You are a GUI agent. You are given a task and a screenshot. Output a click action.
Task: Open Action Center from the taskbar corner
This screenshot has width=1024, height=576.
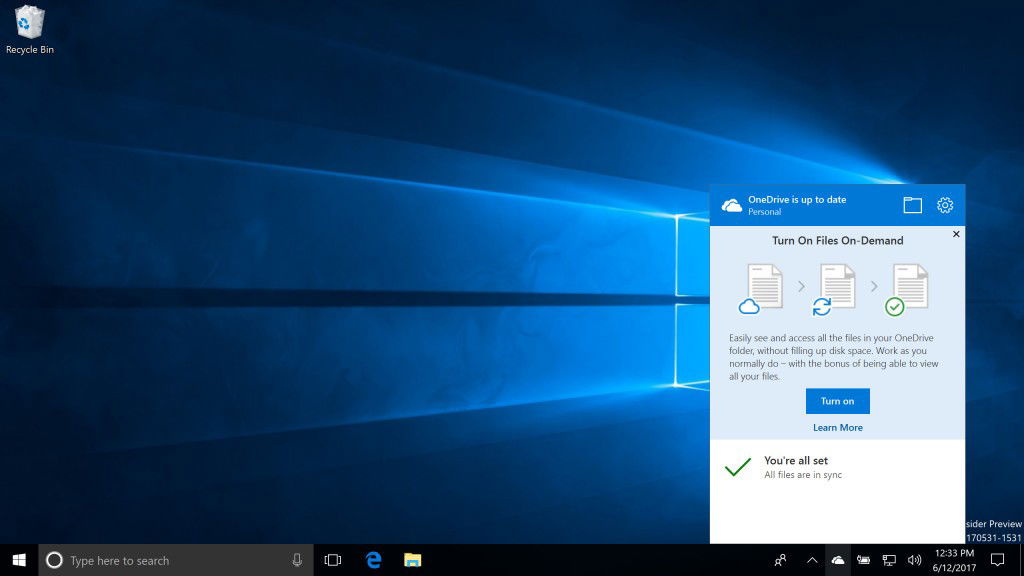(998, 560)
